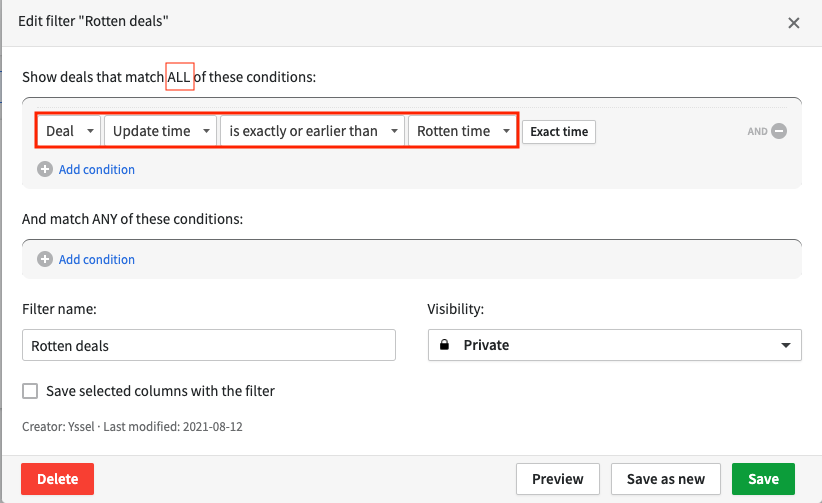Add condition to the ALL conditions group
The image size is (822, 503).
pos(96,169)
